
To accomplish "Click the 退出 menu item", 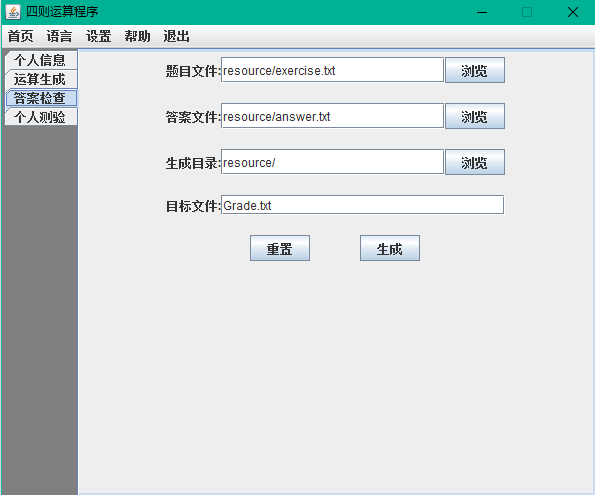I will coord(176,36).
